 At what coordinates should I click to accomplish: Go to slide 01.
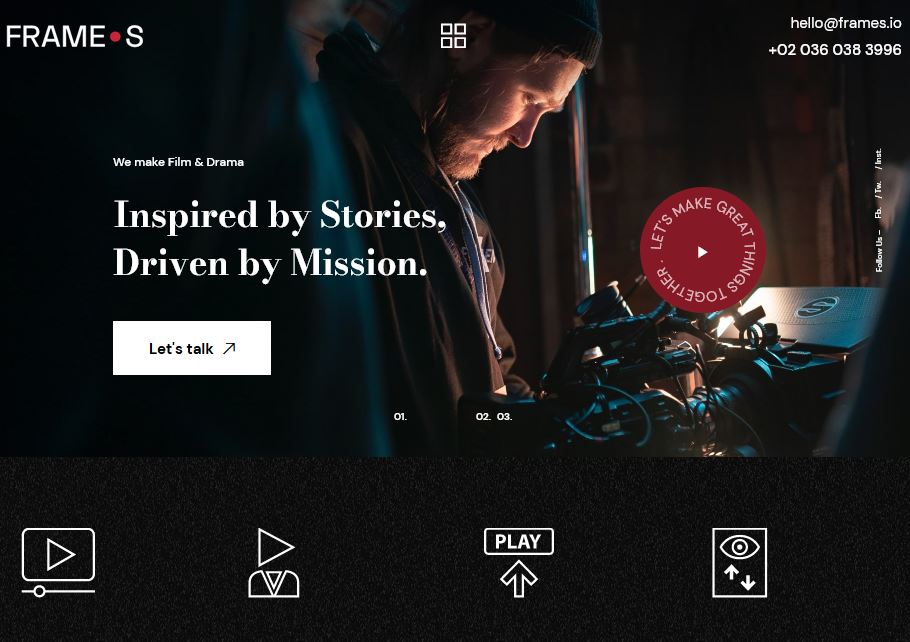pyautogui.click(x=400, y=417)
